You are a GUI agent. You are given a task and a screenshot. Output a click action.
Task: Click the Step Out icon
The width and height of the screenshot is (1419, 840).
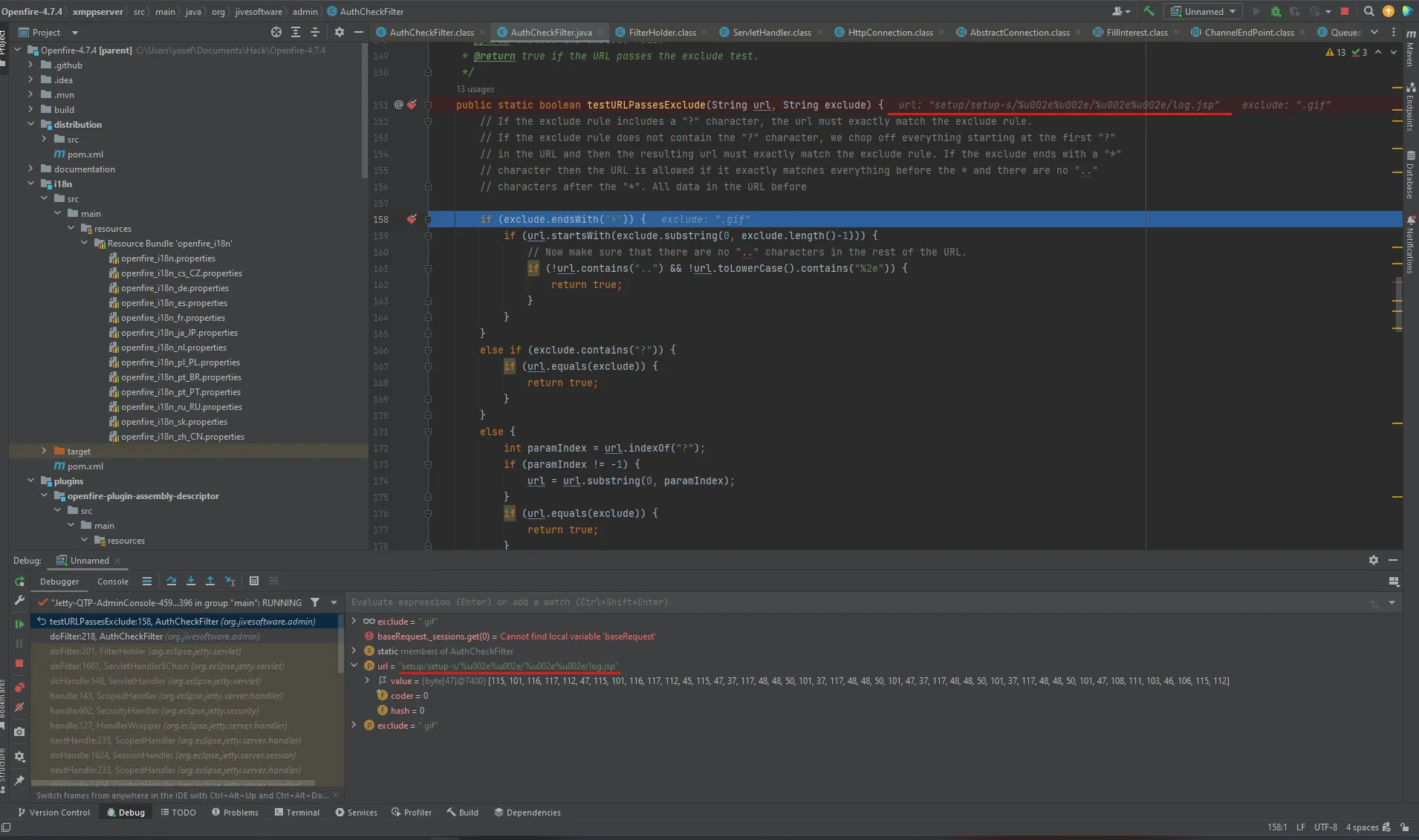coord(211,581)
